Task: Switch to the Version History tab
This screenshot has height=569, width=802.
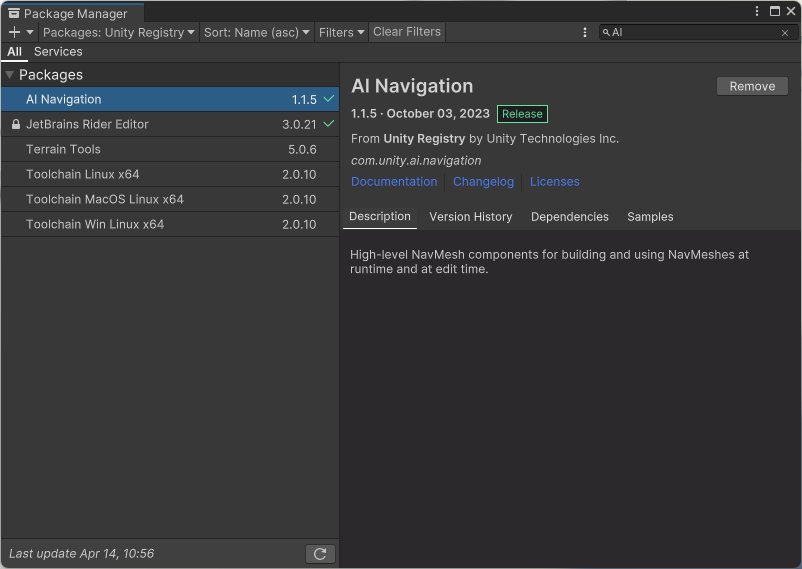Action: (x=471, y=217)
